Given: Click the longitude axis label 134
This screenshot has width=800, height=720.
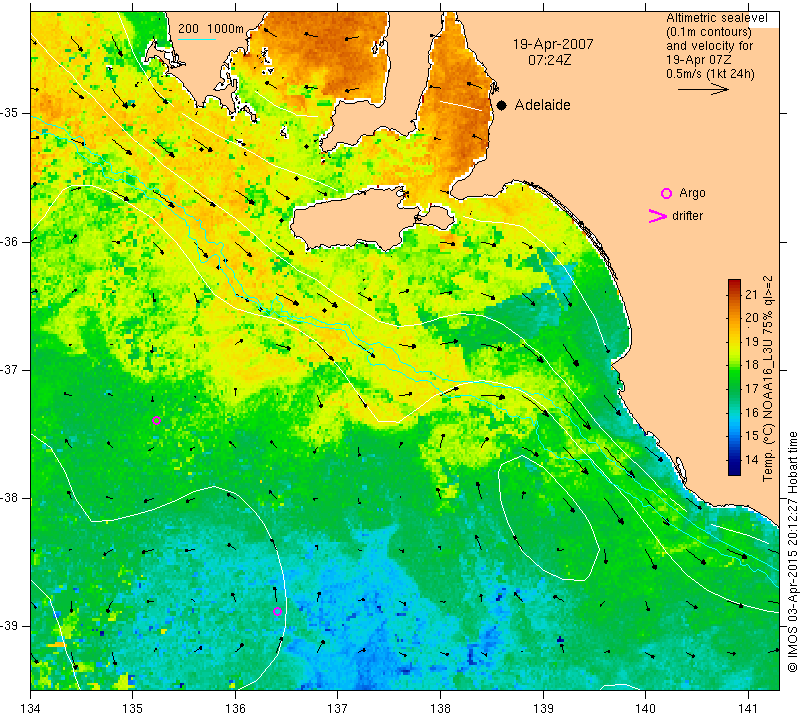Looking at the screenshot, I should tap(31, 708).
